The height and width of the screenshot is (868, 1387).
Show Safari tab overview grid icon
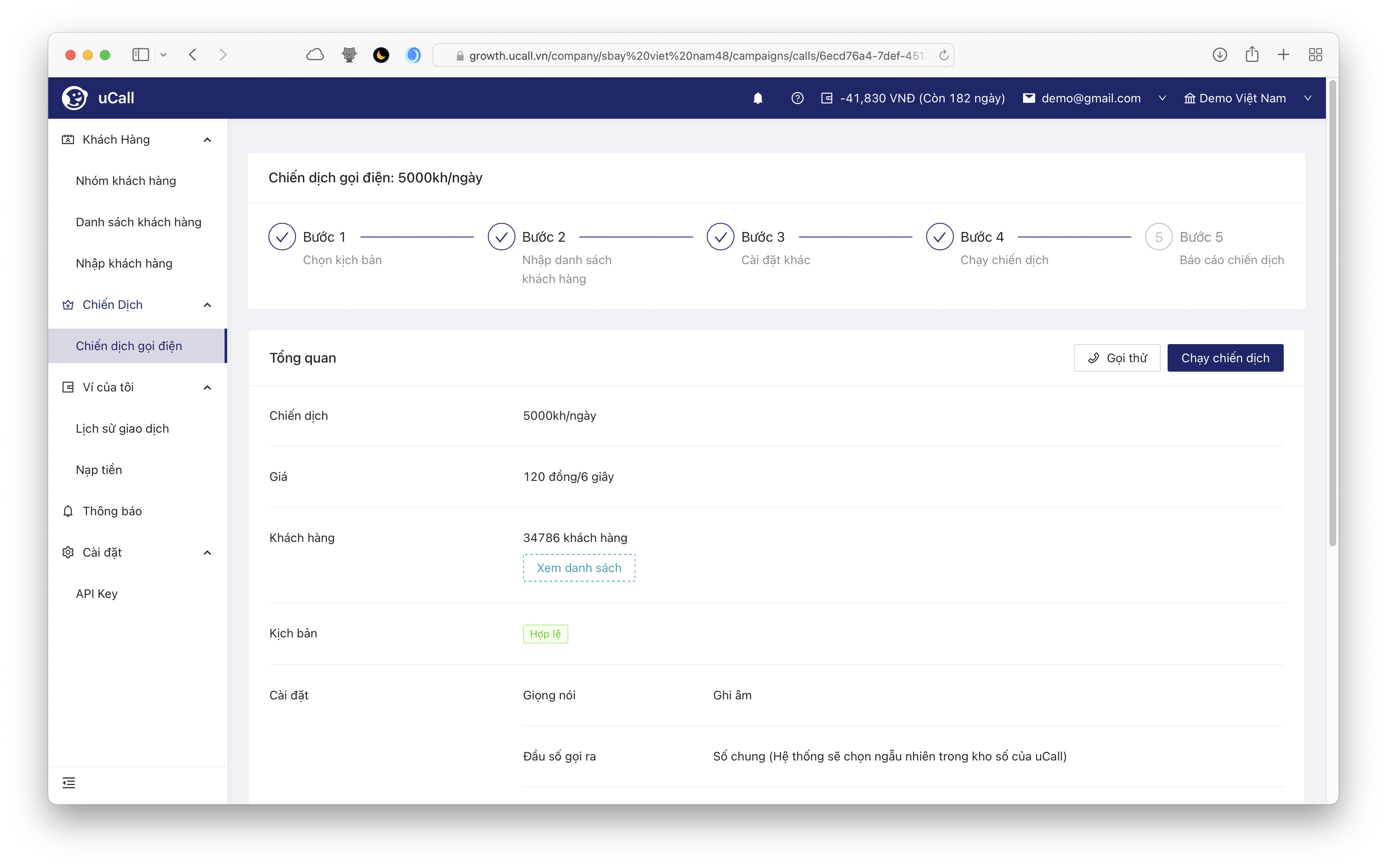click(1315, 55)
